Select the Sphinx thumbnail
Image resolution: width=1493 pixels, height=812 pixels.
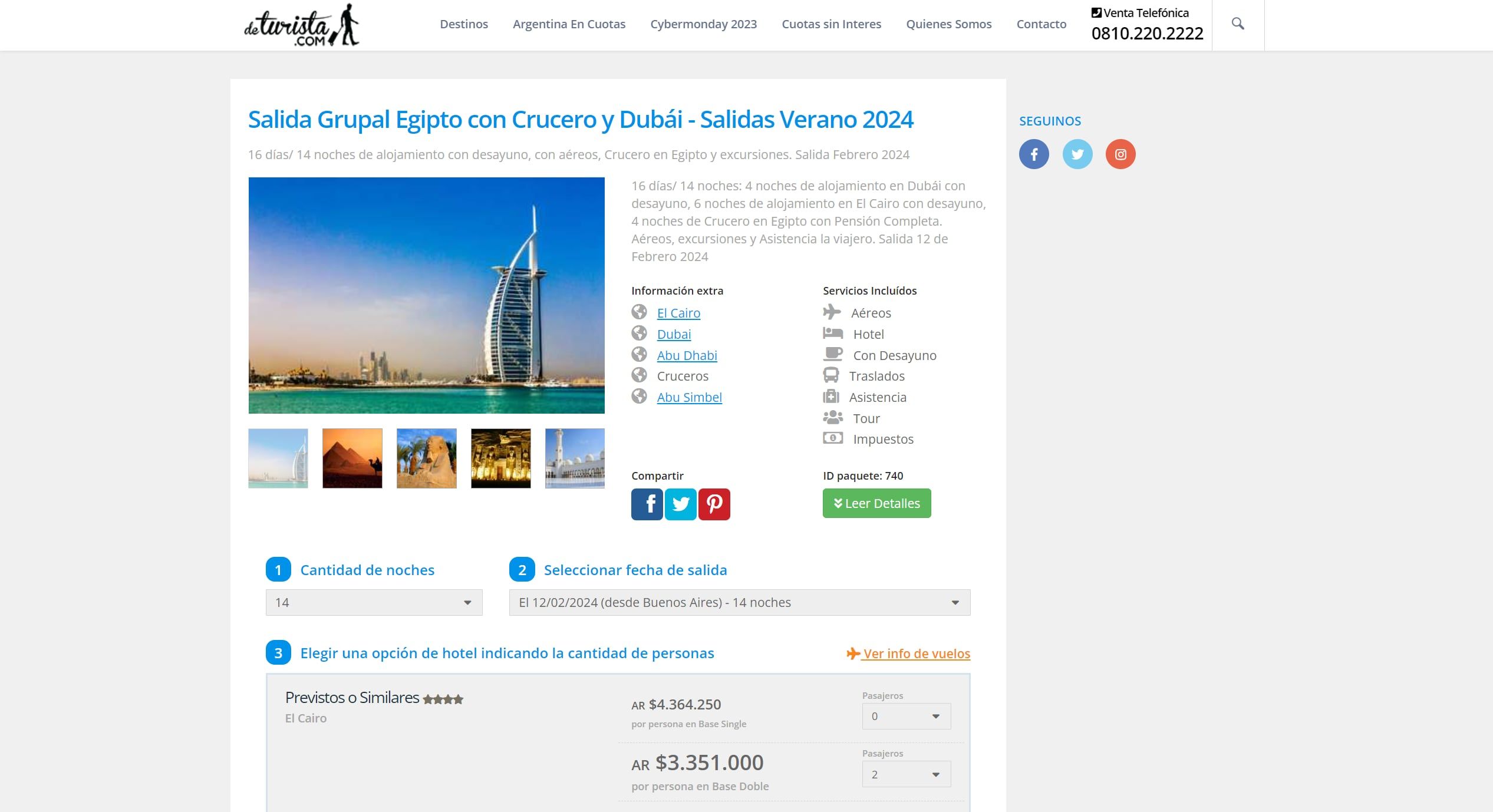(427, 458)
